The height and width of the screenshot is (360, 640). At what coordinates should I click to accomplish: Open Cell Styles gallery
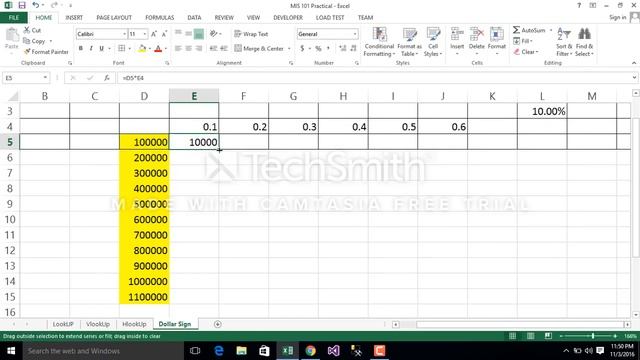433,42
